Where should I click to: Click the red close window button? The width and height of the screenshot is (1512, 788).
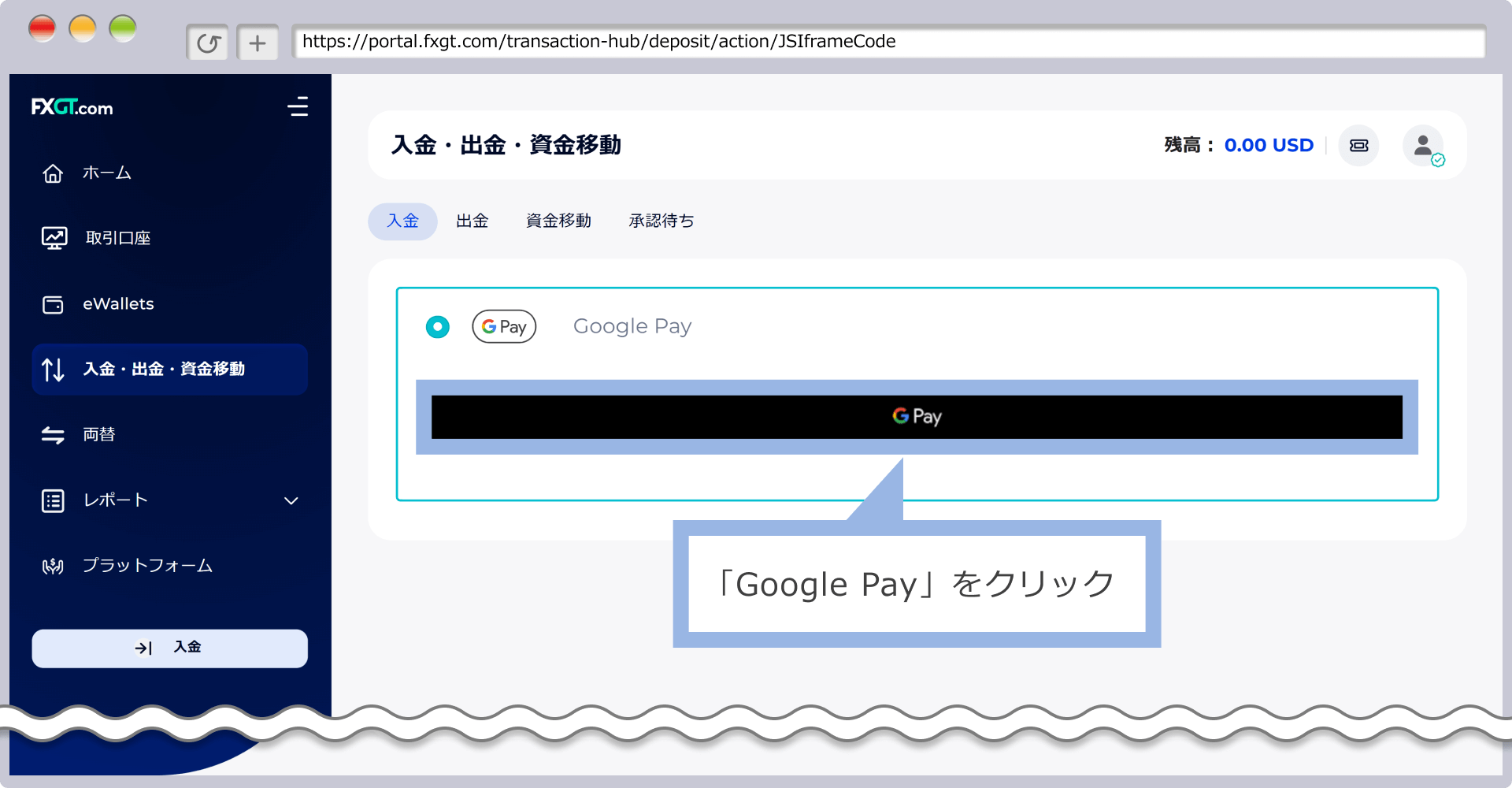[42, 29]
